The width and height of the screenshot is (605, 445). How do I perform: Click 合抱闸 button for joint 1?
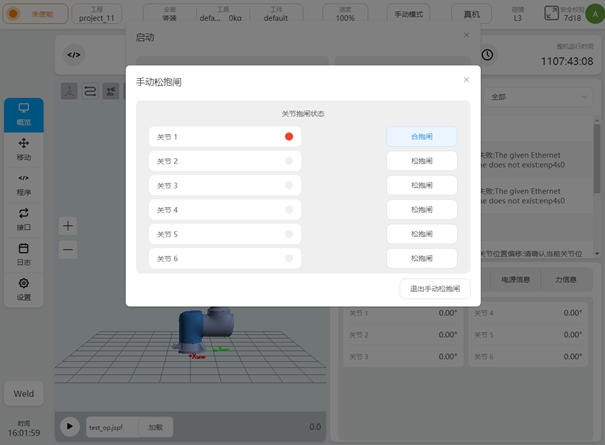421,137
